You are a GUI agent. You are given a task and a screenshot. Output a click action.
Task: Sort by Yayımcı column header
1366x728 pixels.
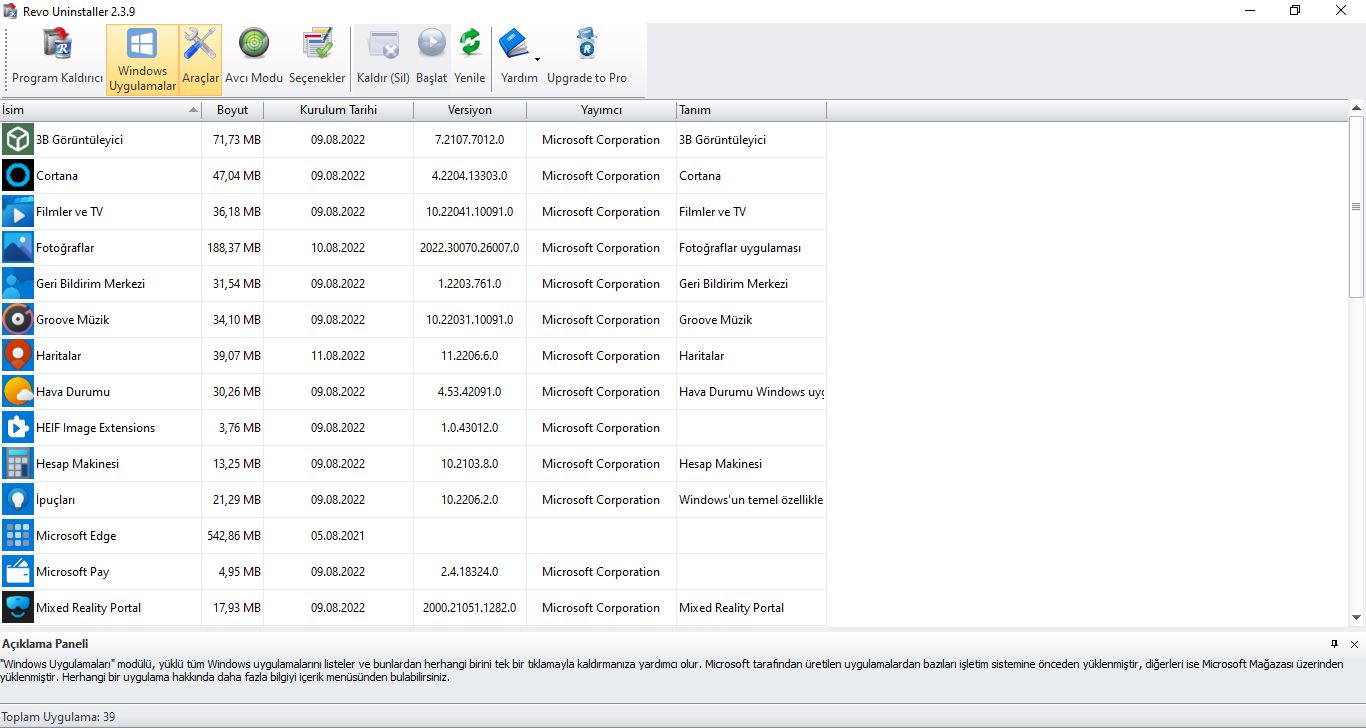coord(601,110)
